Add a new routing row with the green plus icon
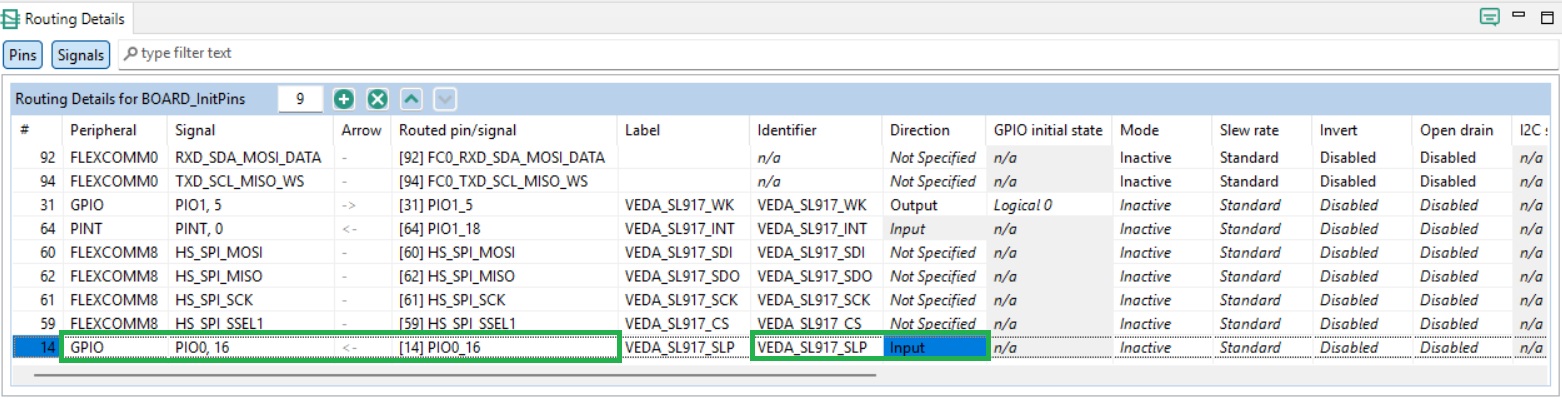 coord(344,99)
